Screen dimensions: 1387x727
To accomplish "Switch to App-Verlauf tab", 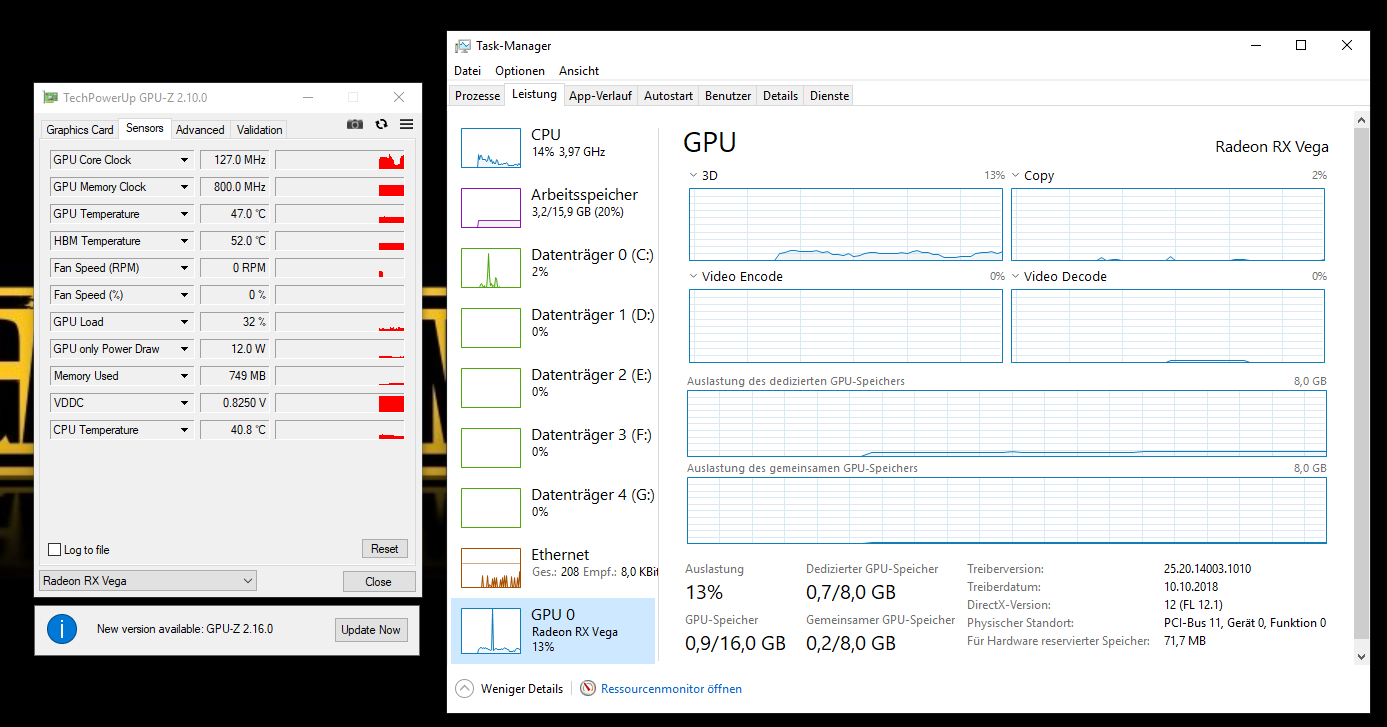I will (600, 96).
